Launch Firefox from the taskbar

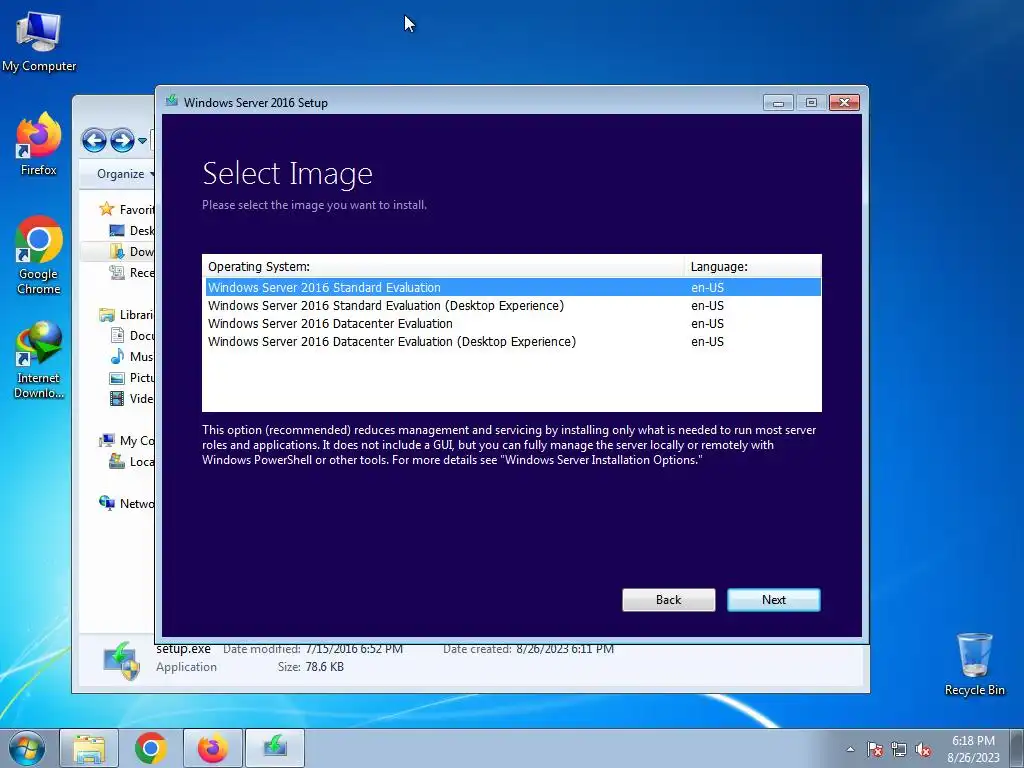[x=213, y=748]
